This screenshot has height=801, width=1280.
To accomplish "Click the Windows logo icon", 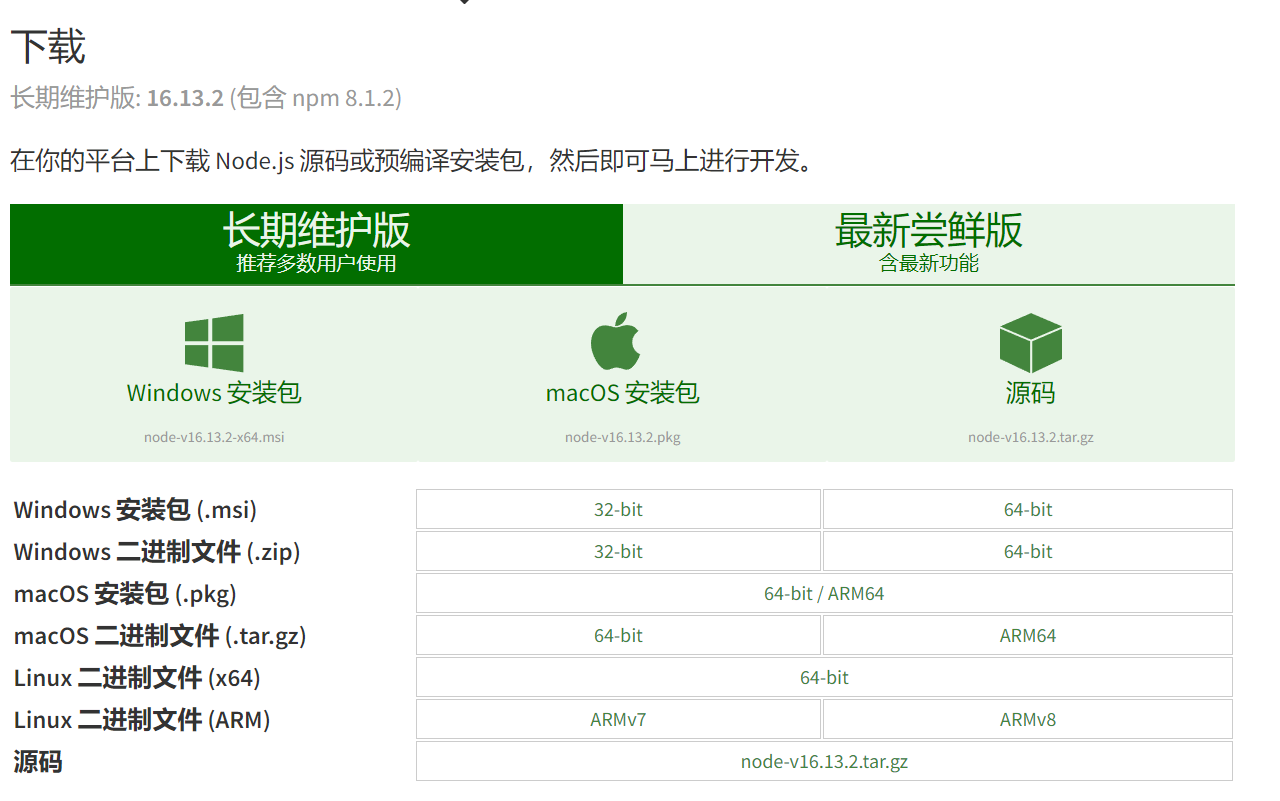I will [x=214, y=343].
